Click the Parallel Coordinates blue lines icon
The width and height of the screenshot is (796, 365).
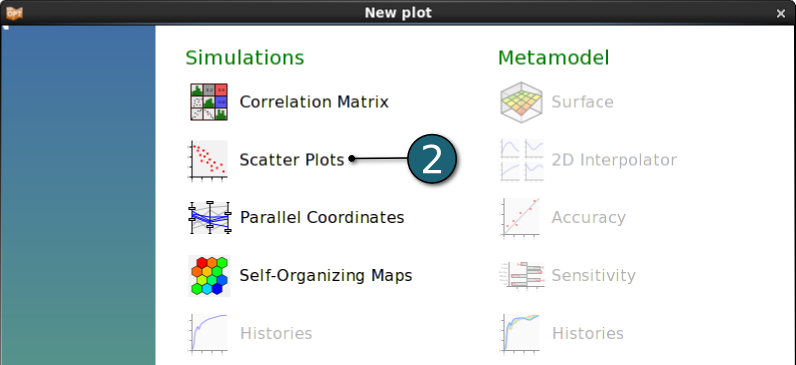(210, 218)
